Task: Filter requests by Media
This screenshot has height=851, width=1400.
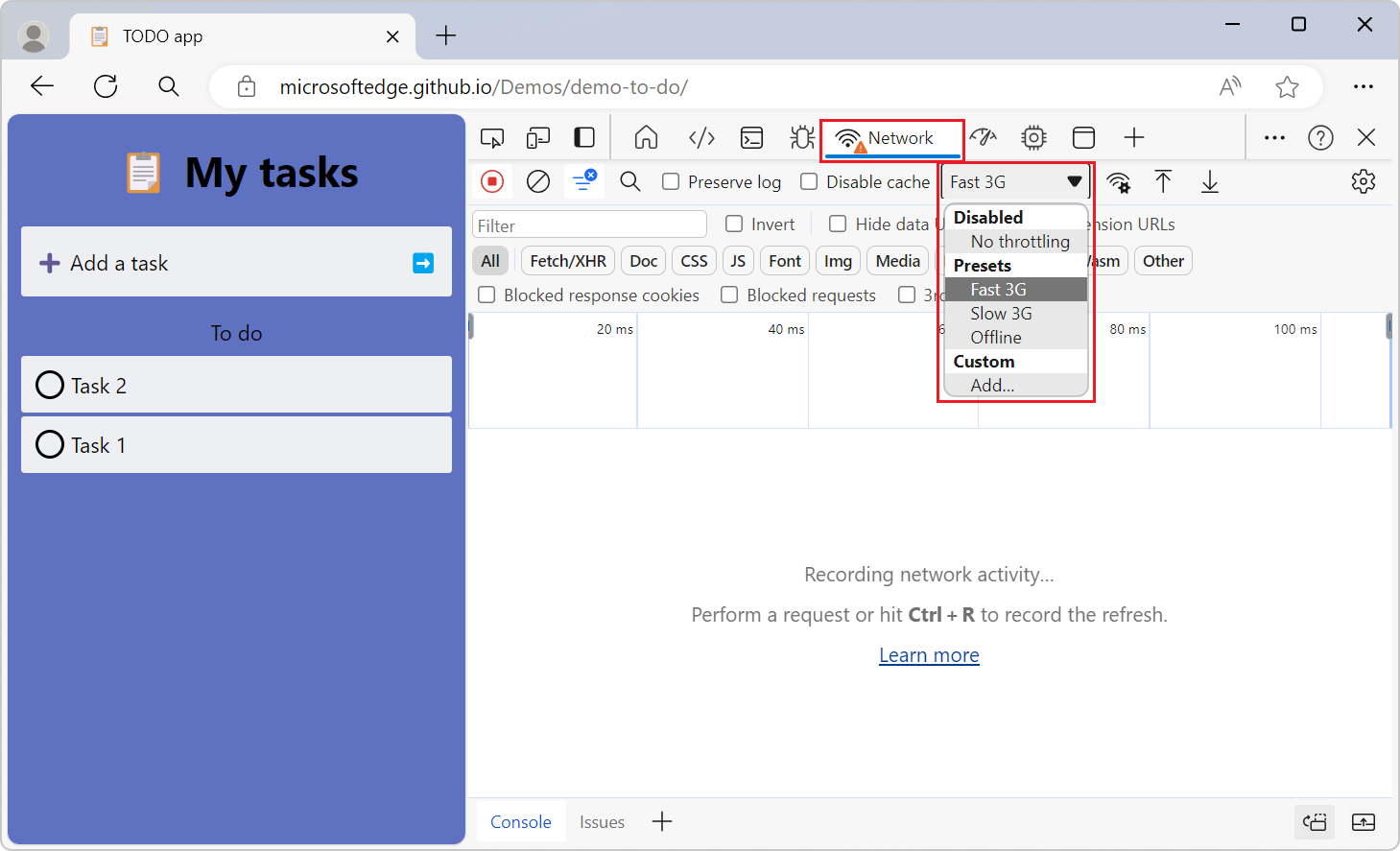Action: point(898,261)
